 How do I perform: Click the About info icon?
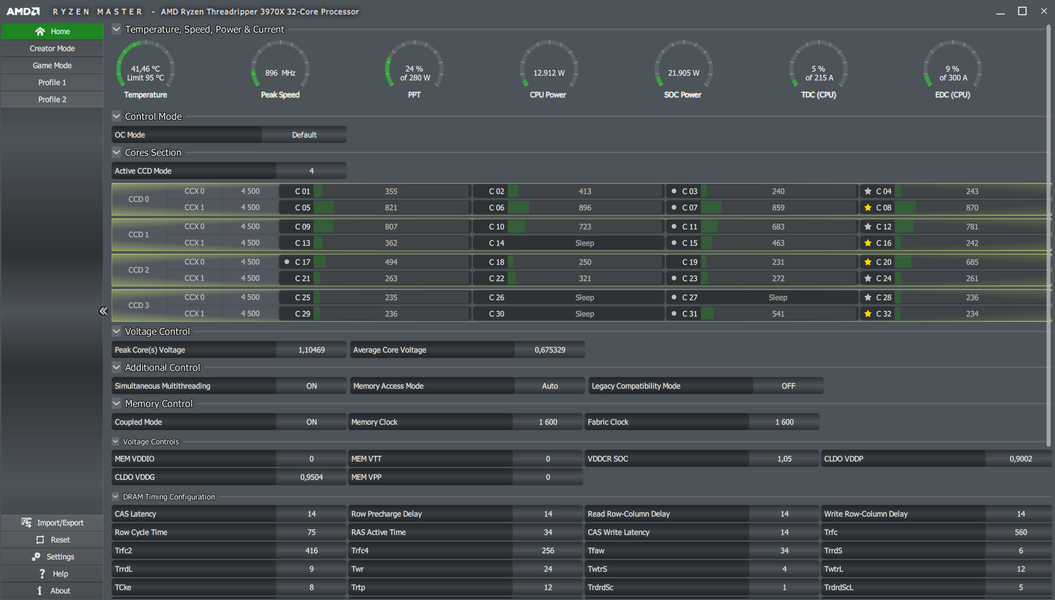pyautogui.click(x=40, y=591)
